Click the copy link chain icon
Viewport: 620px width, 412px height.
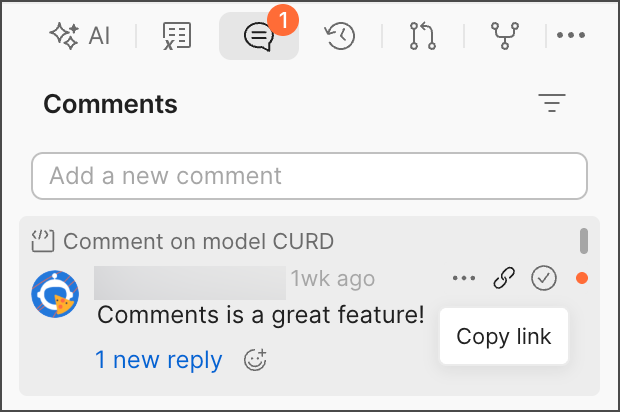(x=504, y=279)
